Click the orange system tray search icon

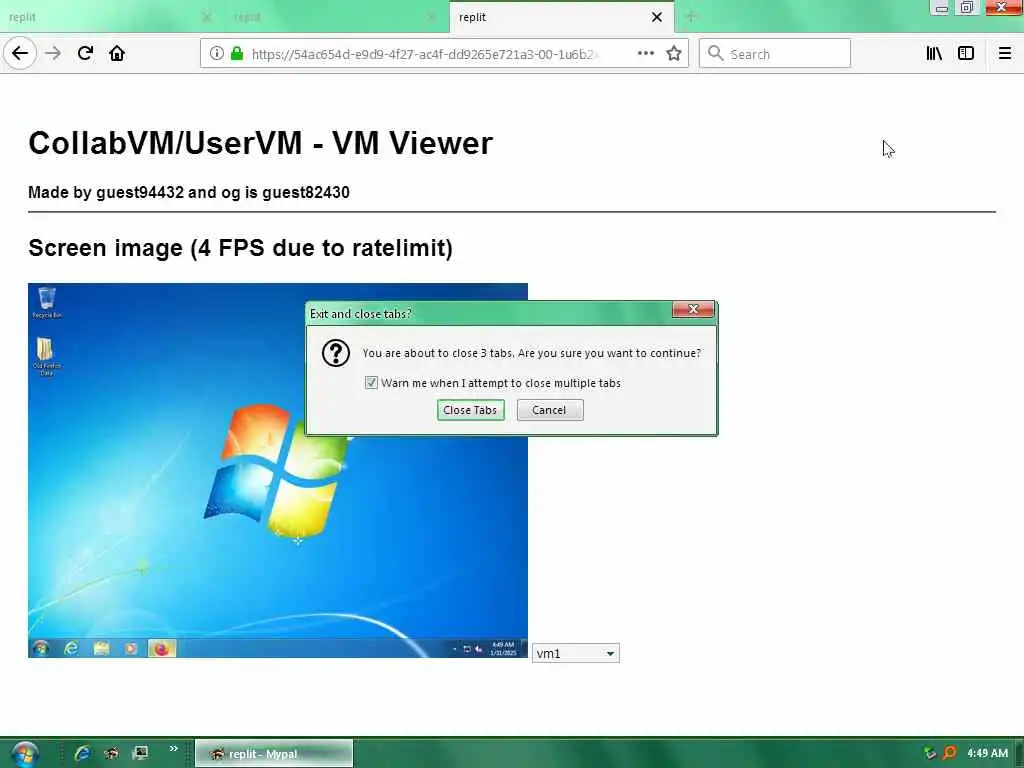pyautogui.click(x=950, y=753)
